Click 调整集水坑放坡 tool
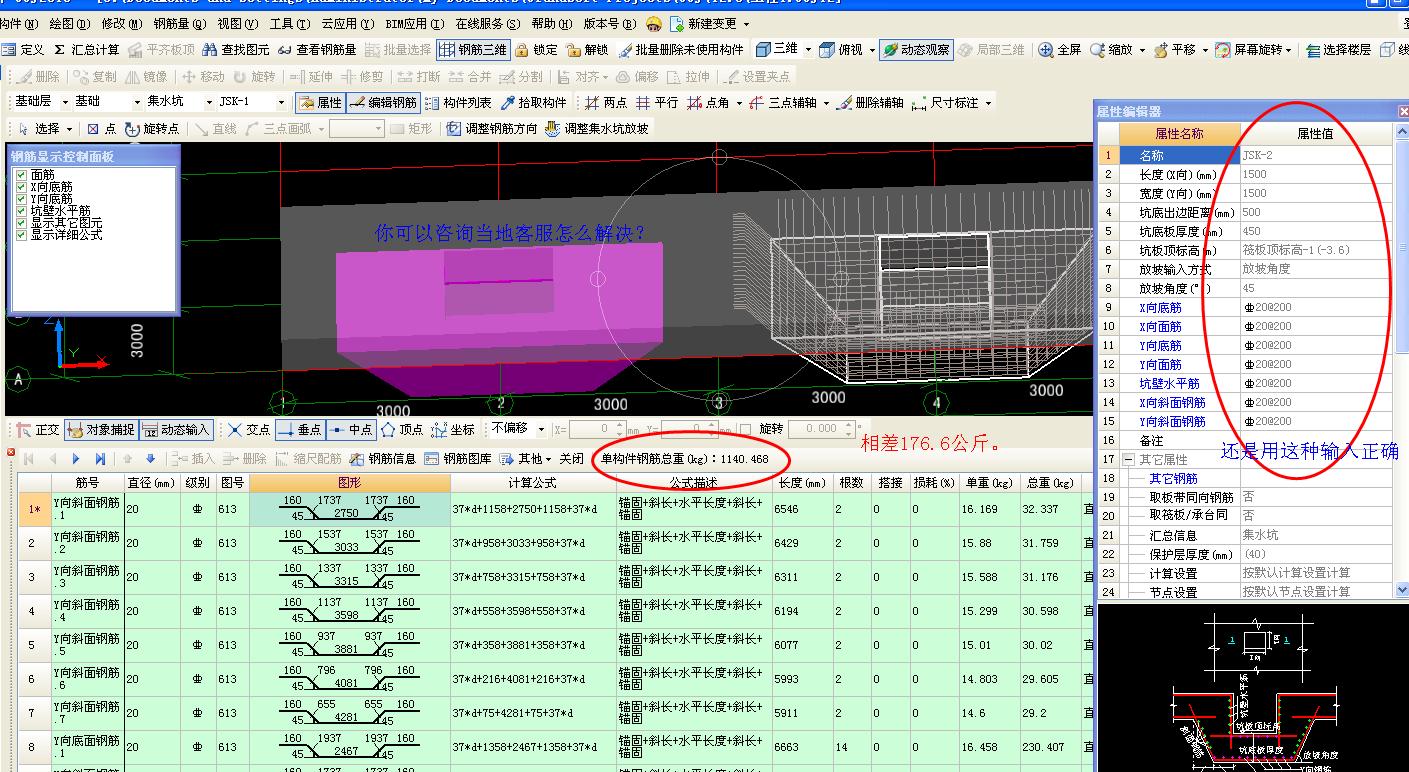The image size is (1409, 772). point(597,128)
